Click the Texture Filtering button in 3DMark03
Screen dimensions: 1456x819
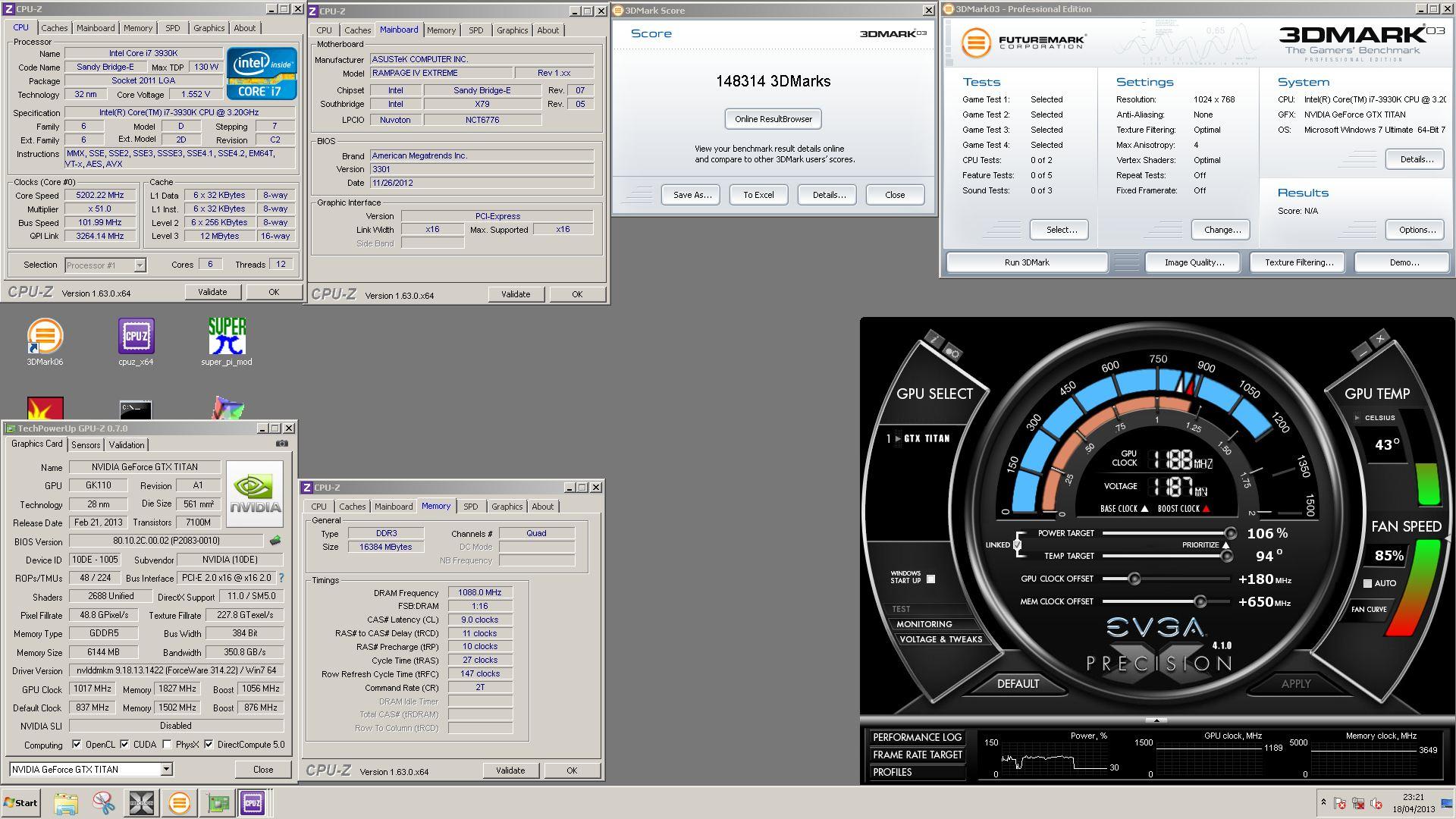coord(1298,262)
